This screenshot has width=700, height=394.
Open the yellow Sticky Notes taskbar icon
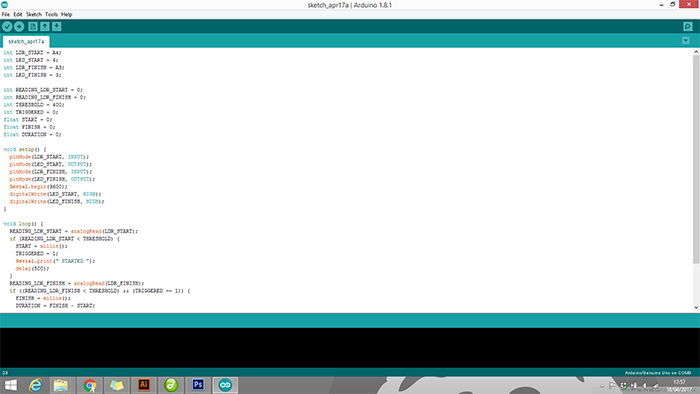point(117,385)
